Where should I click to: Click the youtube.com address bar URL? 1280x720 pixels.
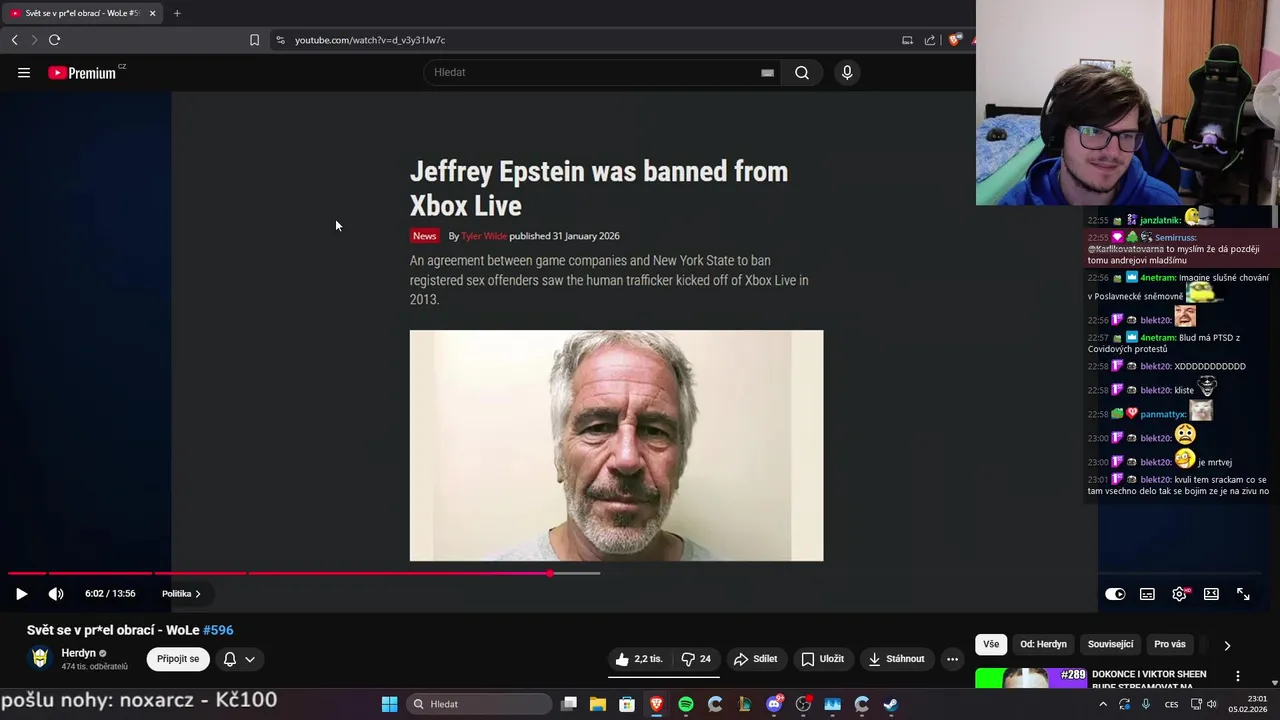tap(370, 40)
